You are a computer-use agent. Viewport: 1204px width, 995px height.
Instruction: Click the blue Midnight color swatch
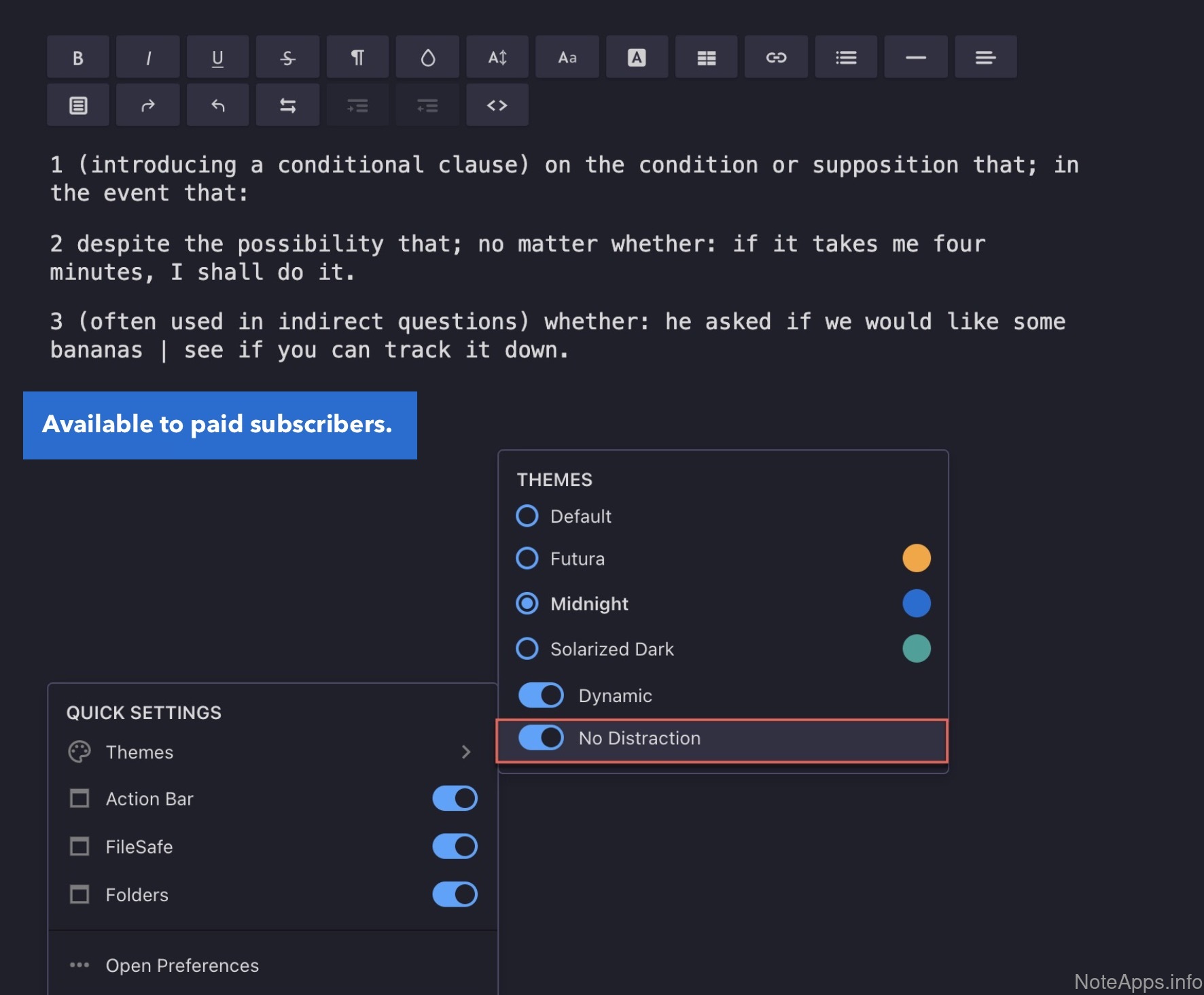916,604
